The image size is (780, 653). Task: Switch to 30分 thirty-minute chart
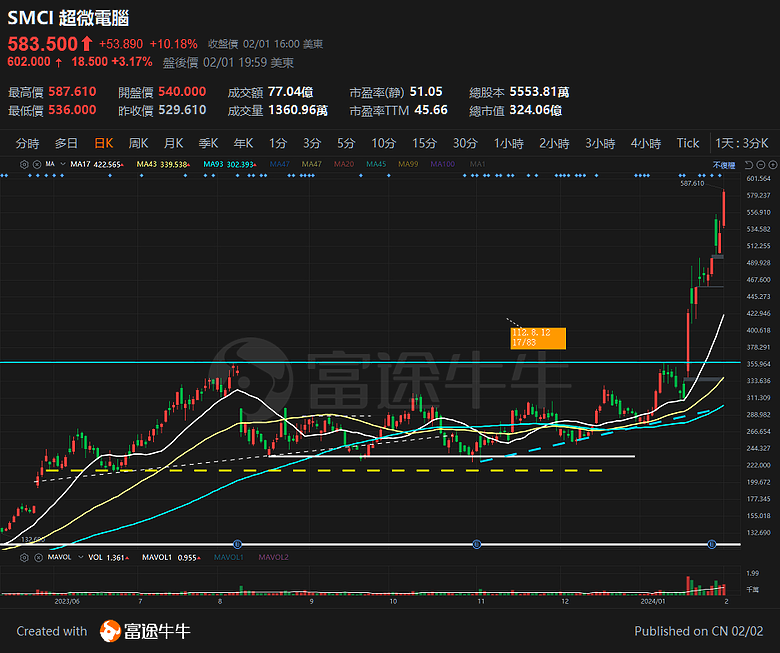click(x=465, y=144)
